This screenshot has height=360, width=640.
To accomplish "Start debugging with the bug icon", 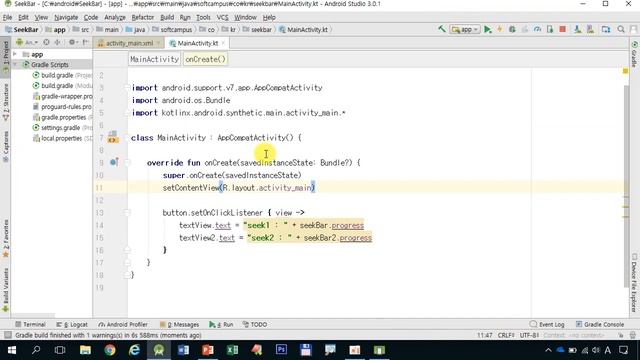I will click(512, 29).
